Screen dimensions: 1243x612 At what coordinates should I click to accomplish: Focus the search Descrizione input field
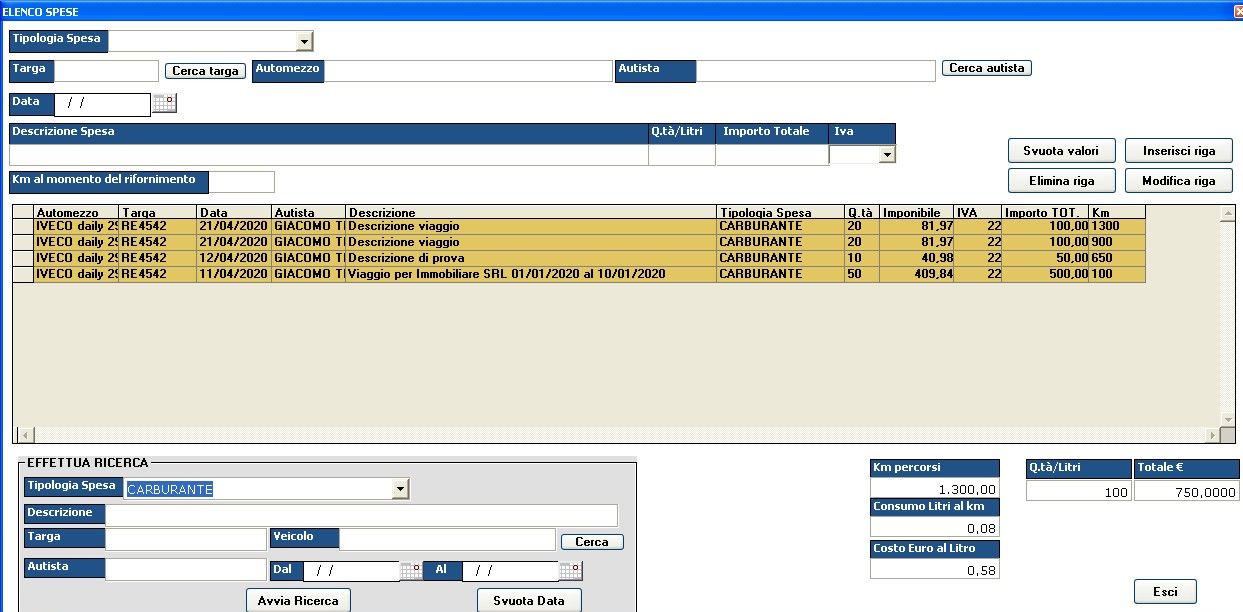pyautogui.click(x=361, y=515)
